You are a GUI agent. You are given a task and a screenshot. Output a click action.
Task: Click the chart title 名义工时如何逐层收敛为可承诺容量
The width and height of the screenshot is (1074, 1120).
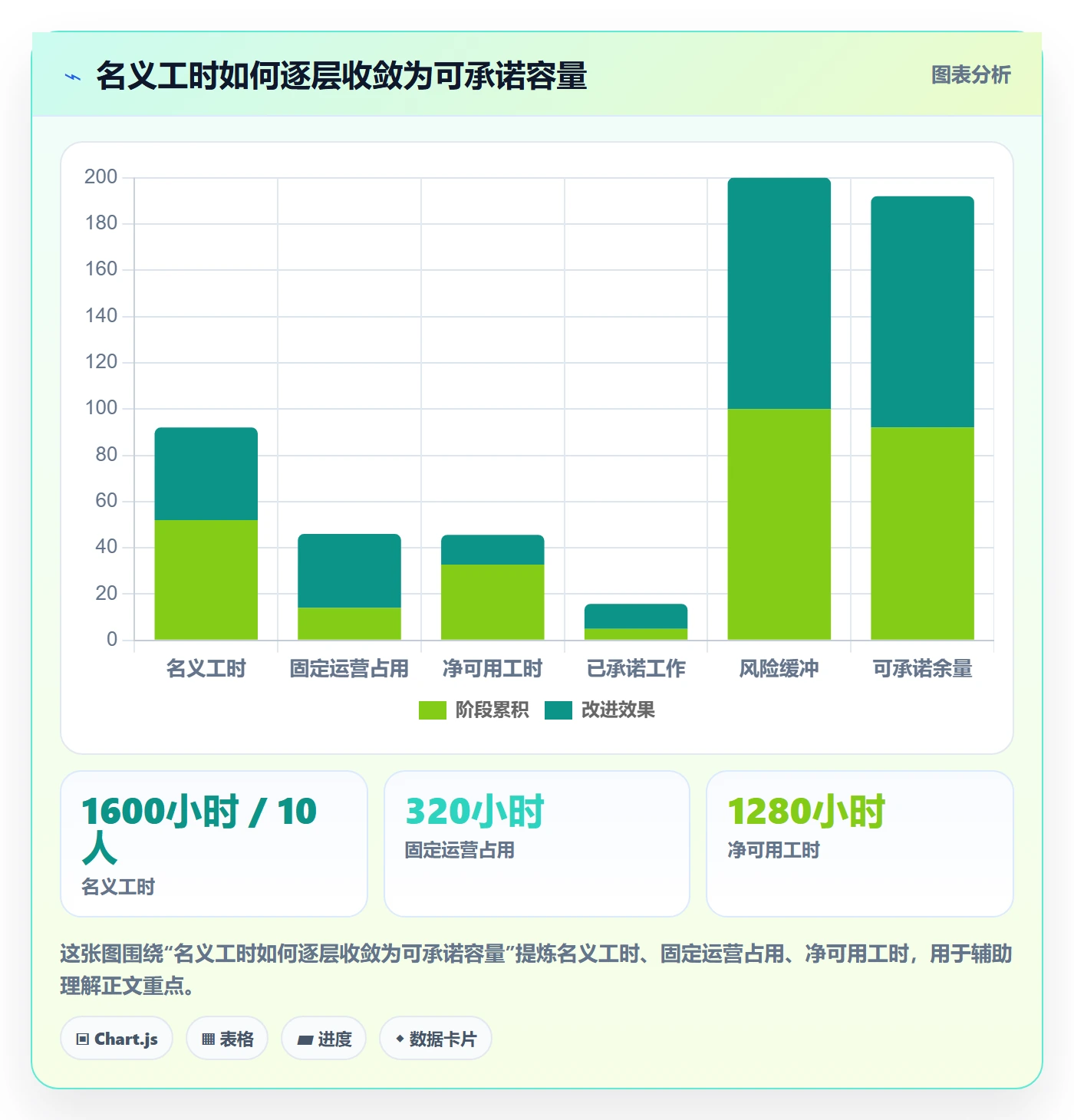[341, 76]
